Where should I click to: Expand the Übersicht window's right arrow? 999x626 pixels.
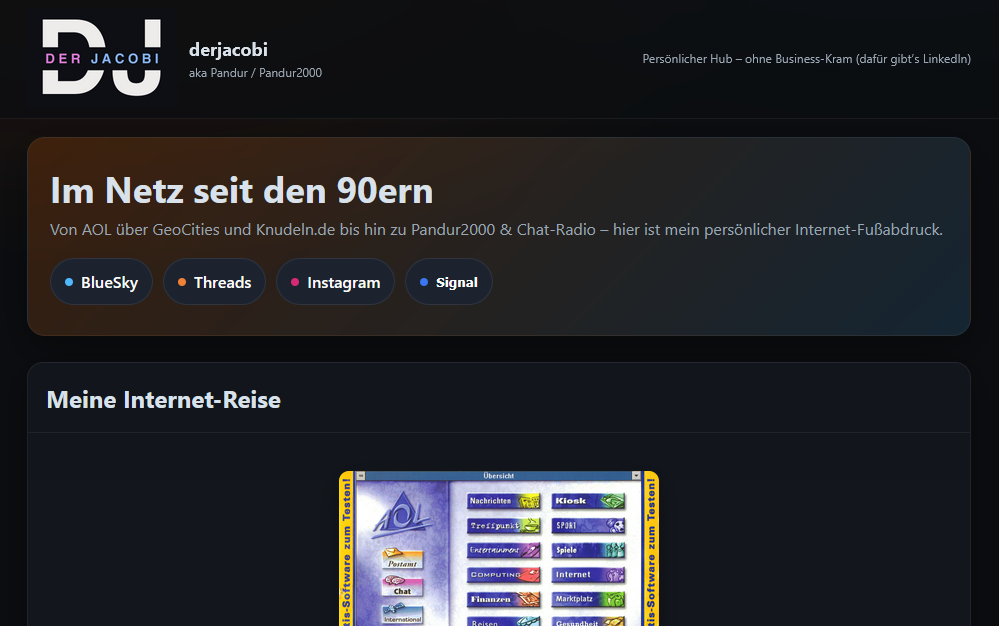(x=636, y=476)
